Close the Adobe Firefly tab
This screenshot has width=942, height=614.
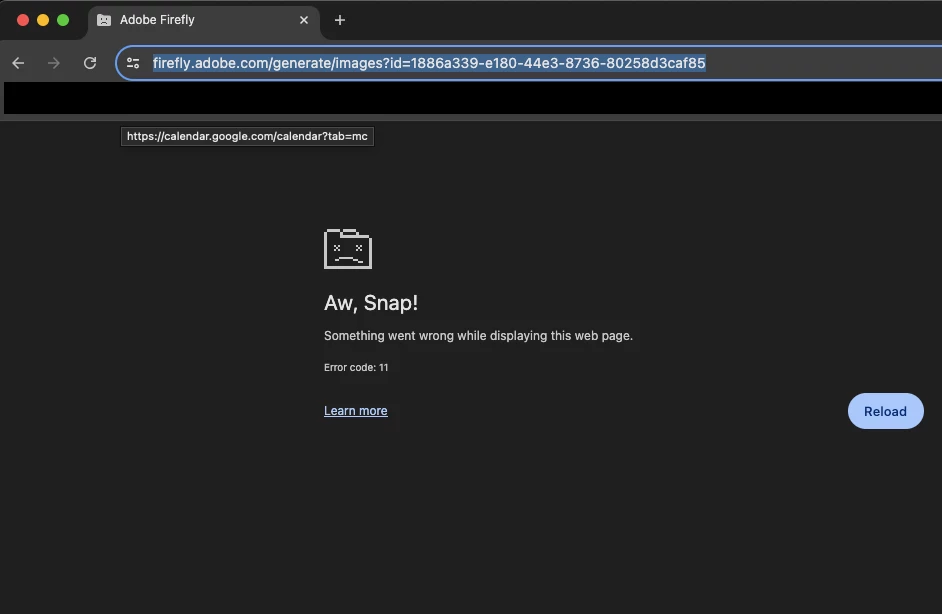pos(304,20)
